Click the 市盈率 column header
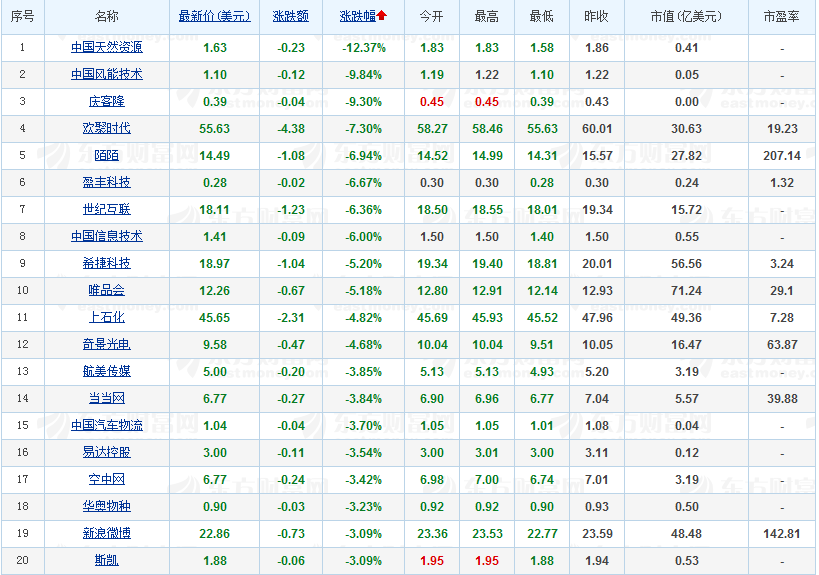The width and height of the screenshot is (819, 575). click(x=782, y=17)
